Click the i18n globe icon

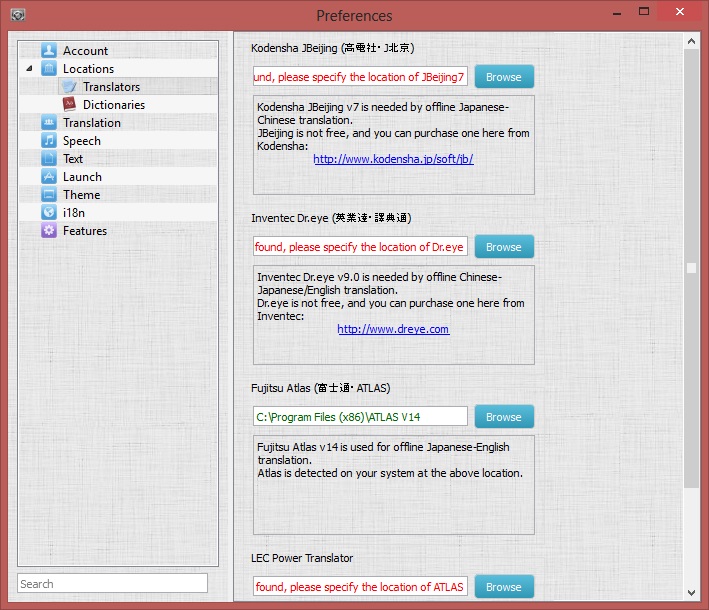(49, 212)
